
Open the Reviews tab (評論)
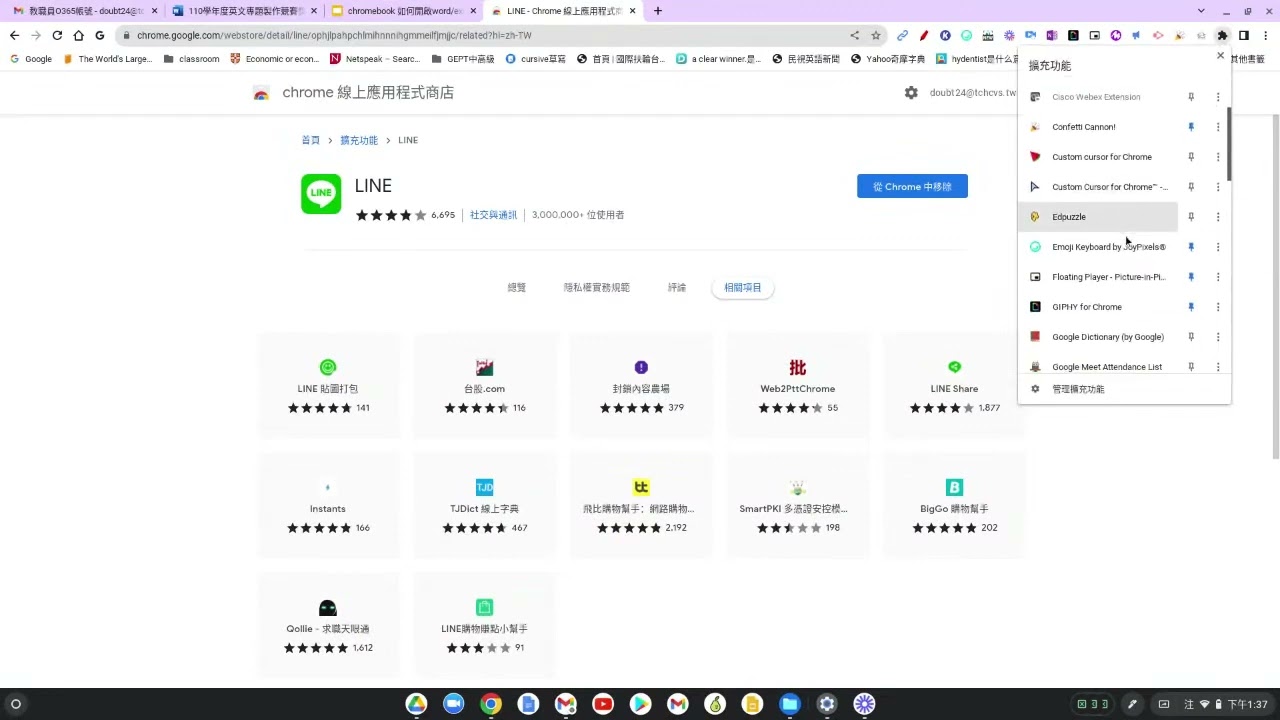pos(677,288)
